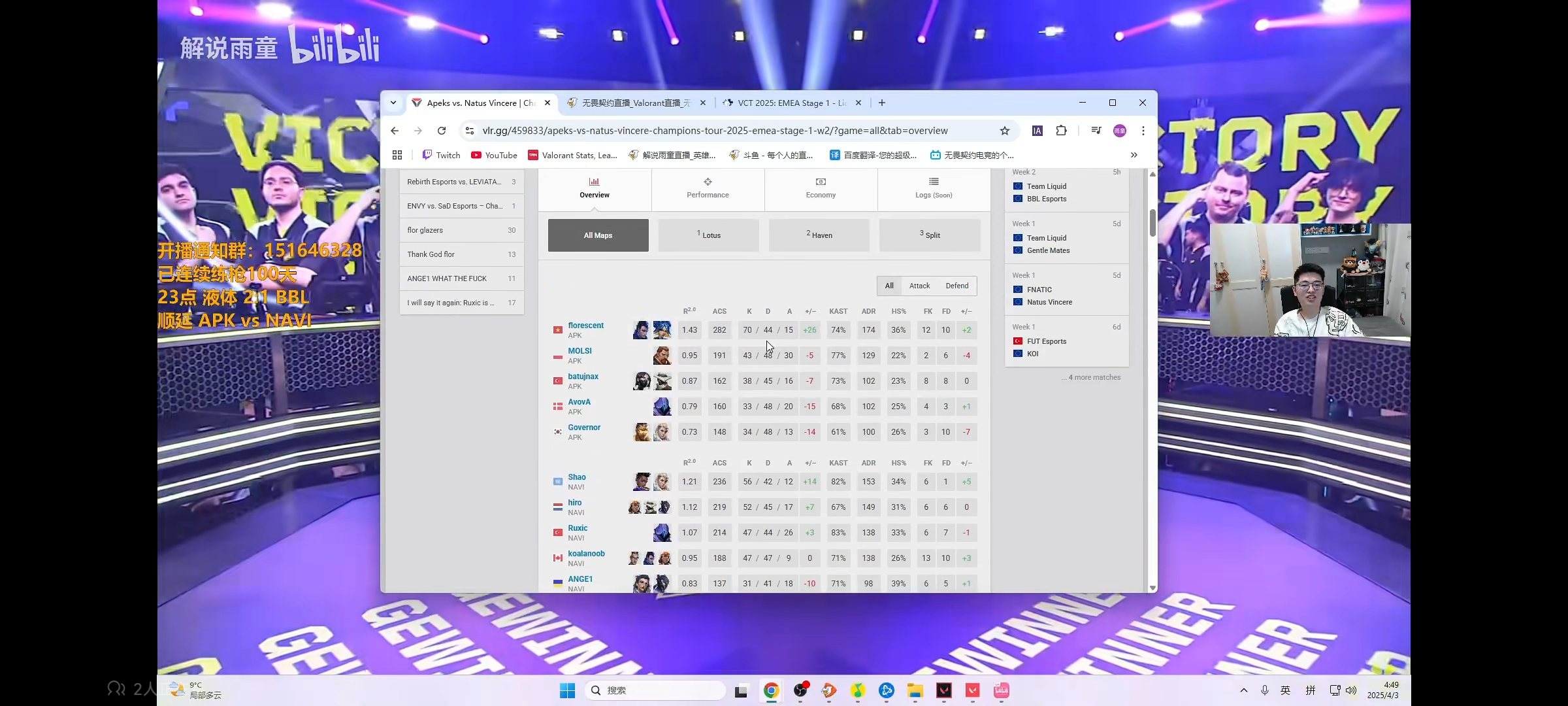Open MOLSI's player profile
The height and width of the screenshot is (706, 1568).
click(580, 351)
